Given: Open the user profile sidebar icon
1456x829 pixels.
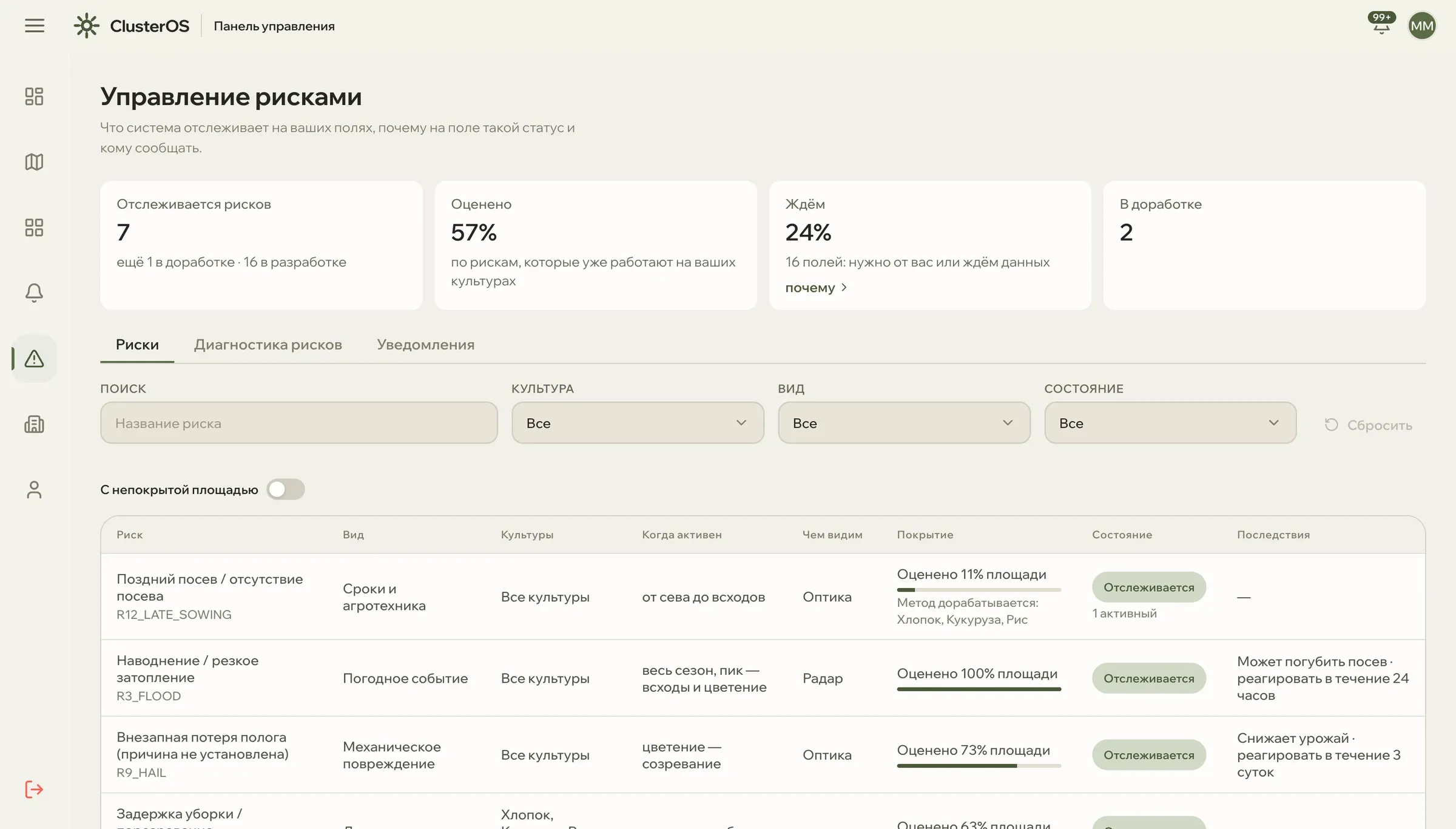Looking at the screenshot, I should (x=34, y=490).
